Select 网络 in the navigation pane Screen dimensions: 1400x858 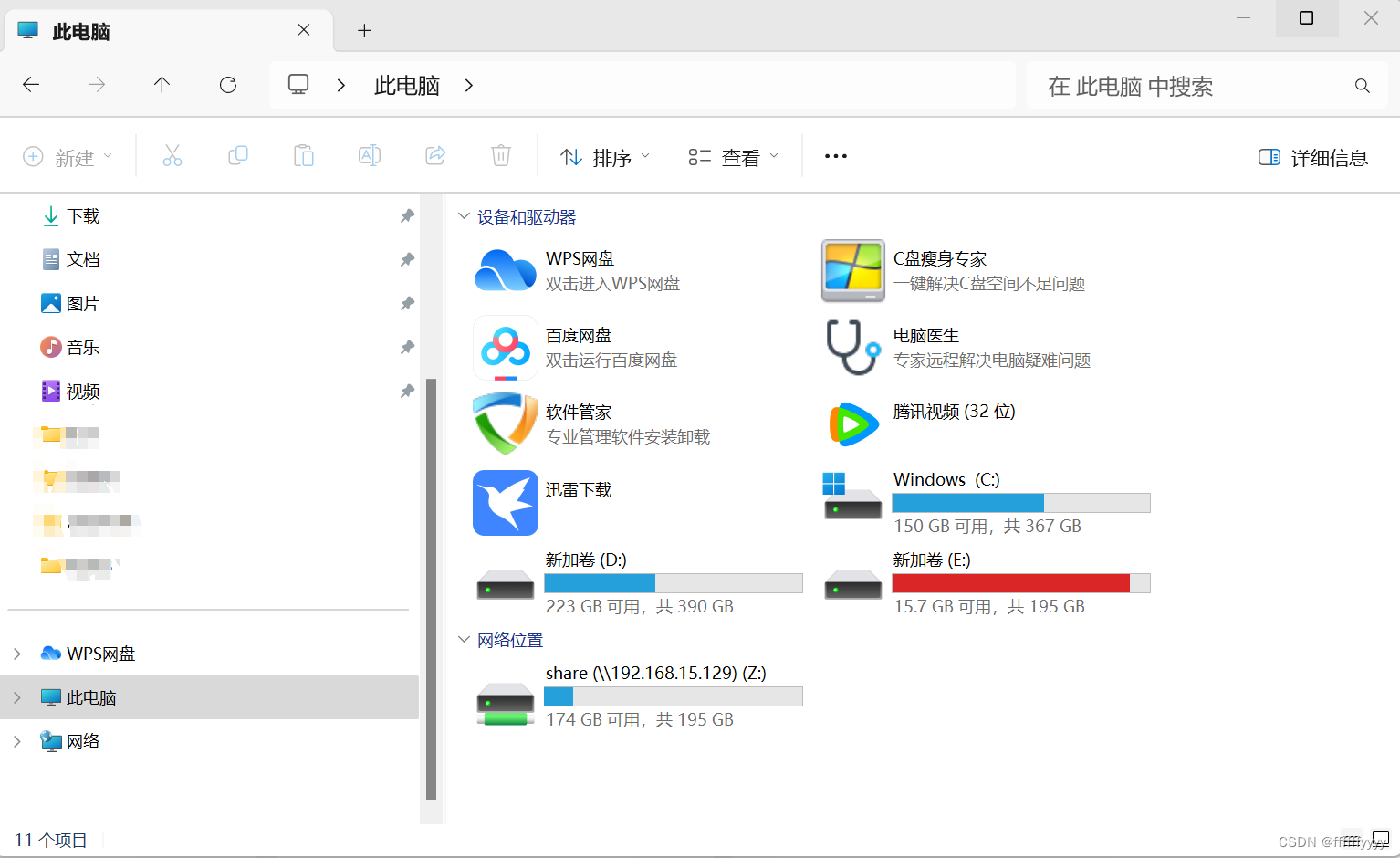(71, 741)
